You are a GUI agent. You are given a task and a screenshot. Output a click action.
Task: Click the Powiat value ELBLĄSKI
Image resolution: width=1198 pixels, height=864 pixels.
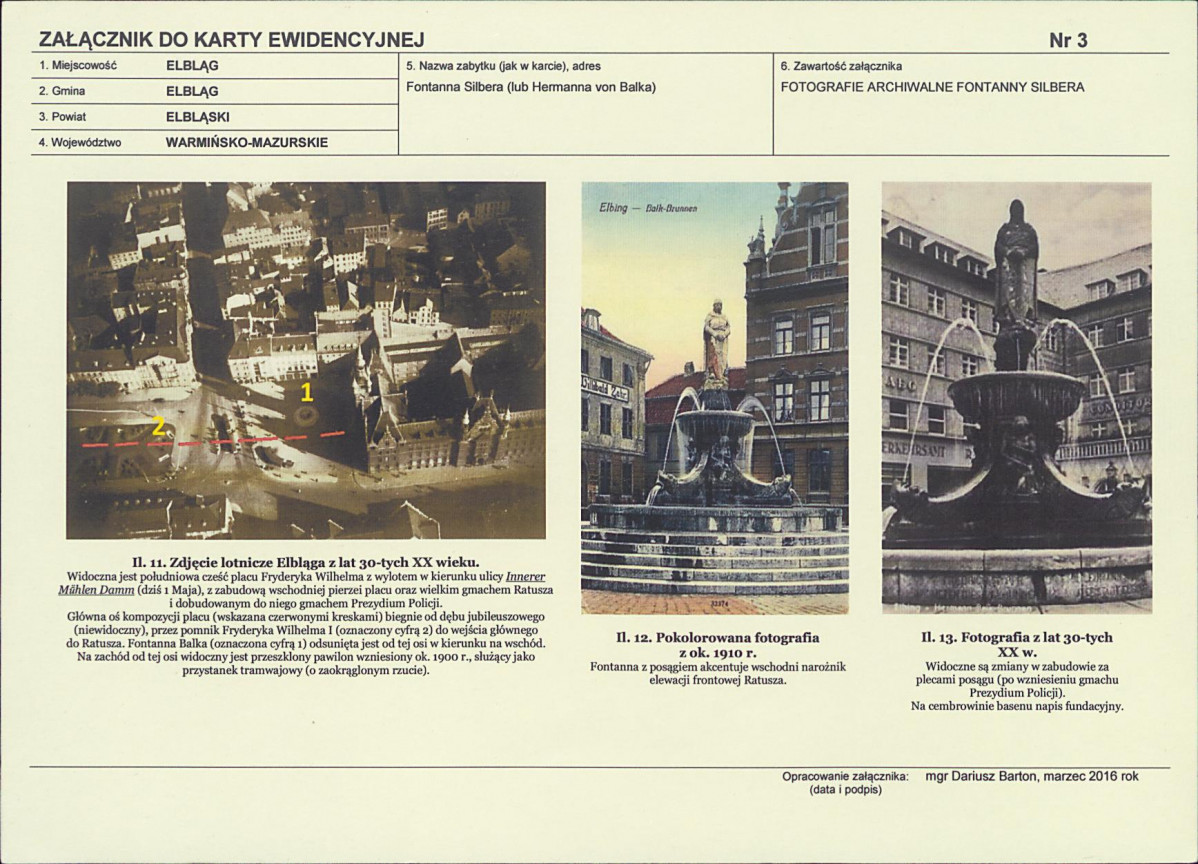point(197,117)
